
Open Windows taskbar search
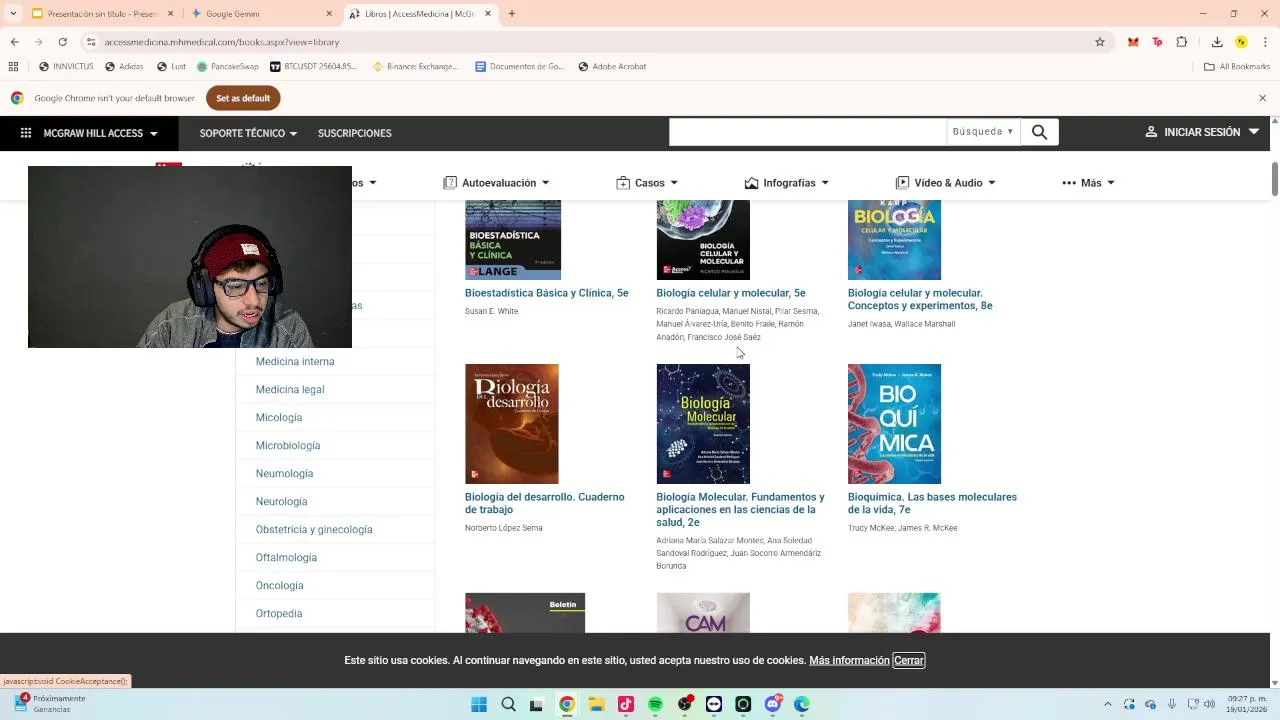(508, 705)
